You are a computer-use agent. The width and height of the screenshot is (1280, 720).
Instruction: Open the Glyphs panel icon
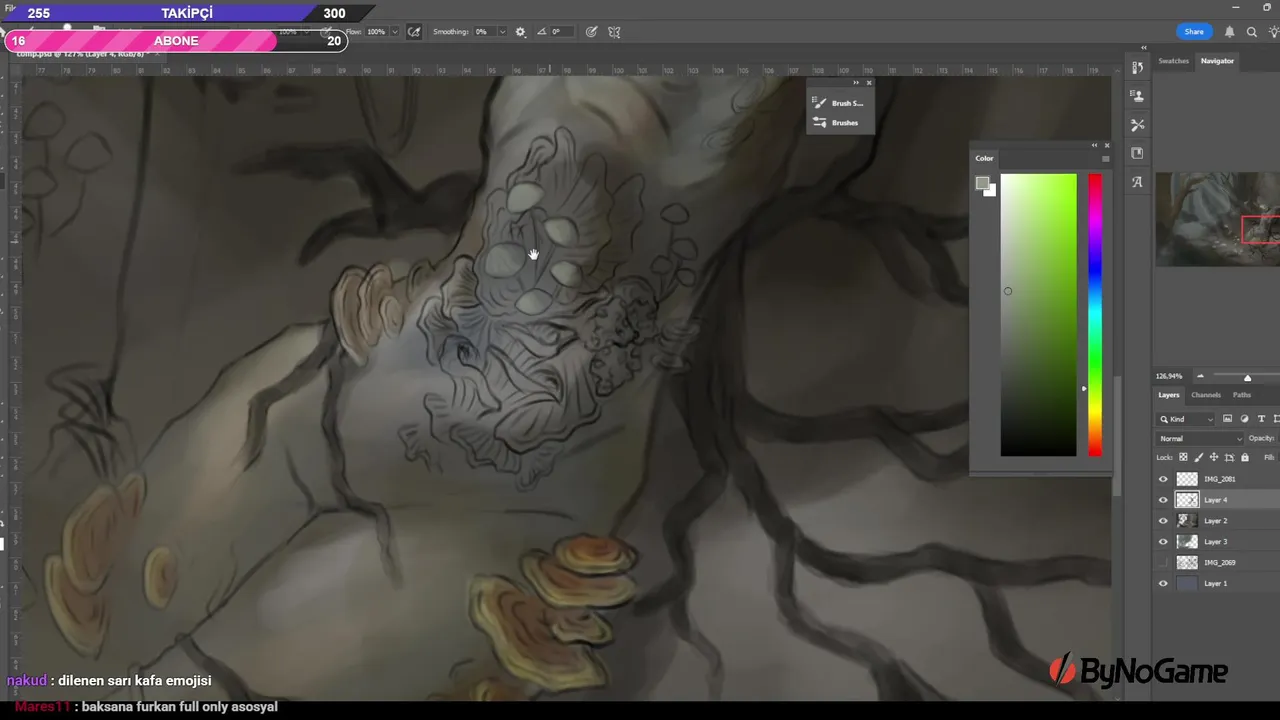tap(1137, 182)
